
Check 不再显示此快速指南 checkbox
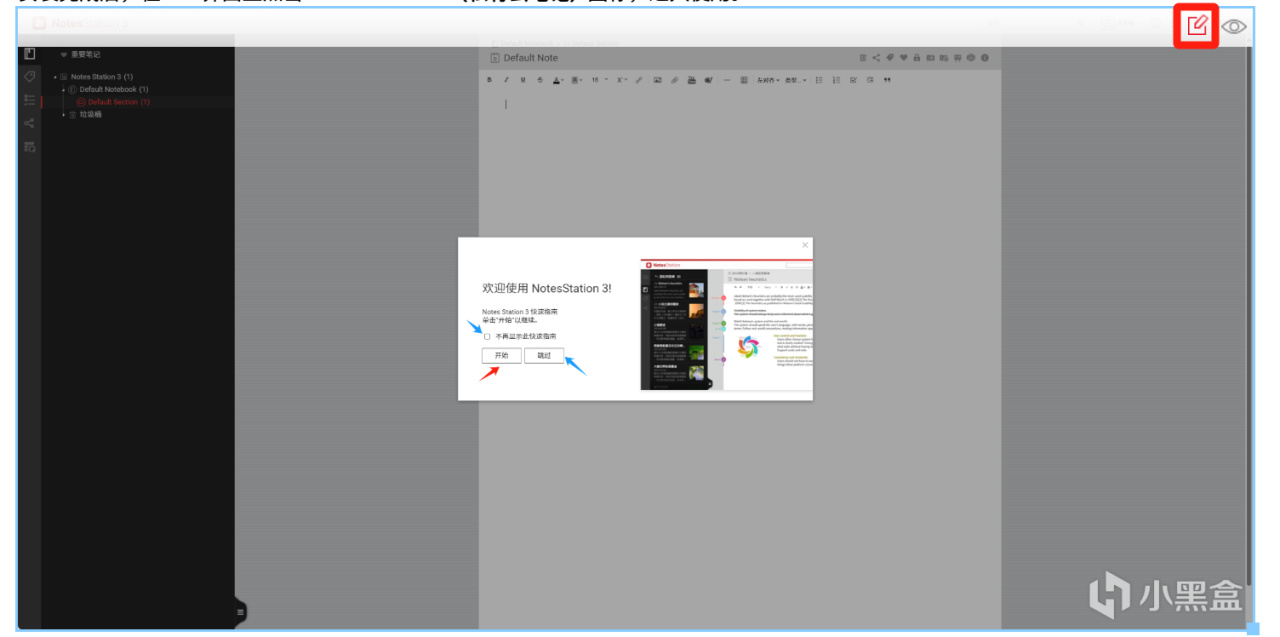pyautogui.click(x=487, y=336)
